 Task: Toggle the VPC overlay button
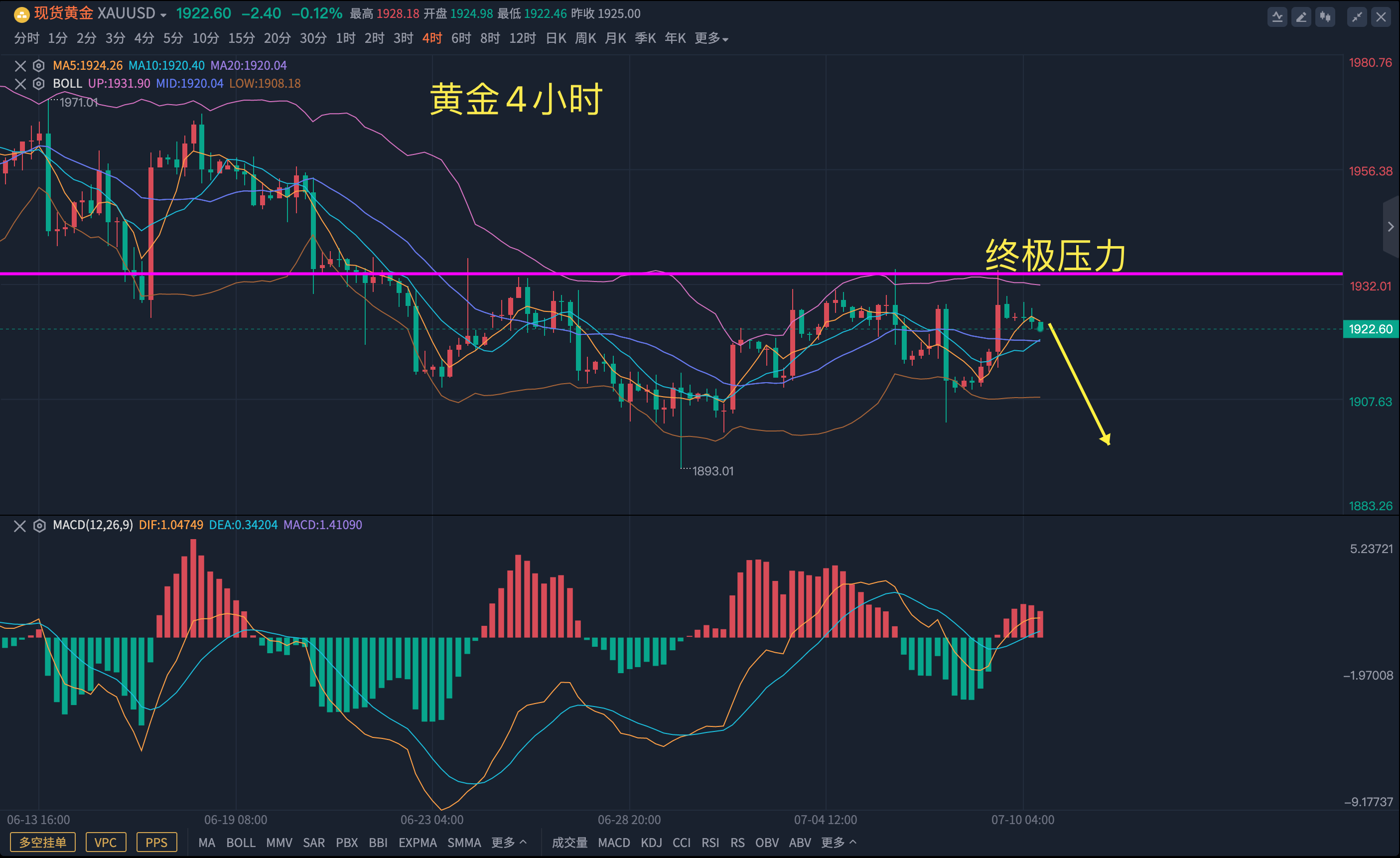pos(106,842)
